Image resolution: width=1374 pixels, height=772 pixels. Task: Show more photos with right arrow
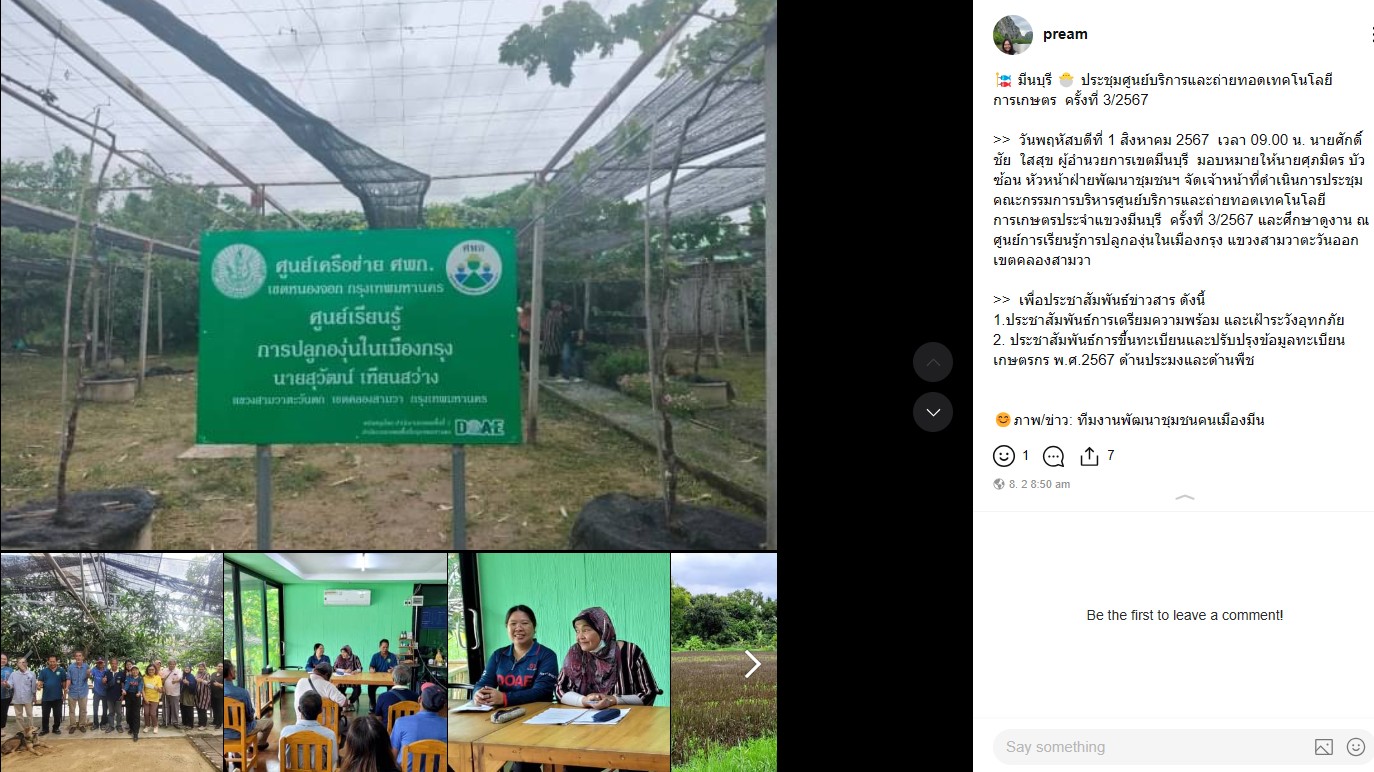coord(753,664)
